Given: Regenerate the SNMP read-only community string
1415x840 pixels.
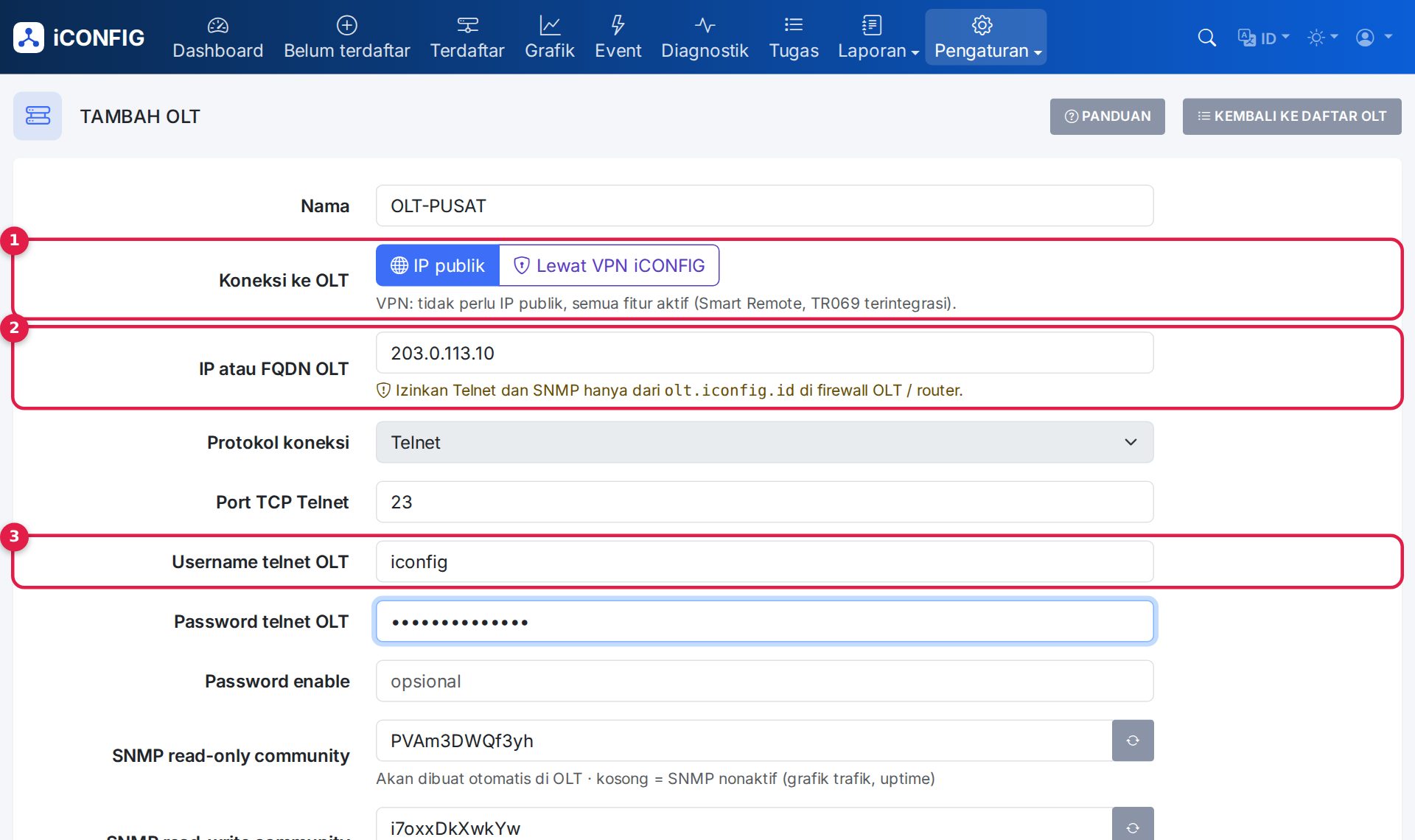Looking at the screenshot, I should point(1133,741).
